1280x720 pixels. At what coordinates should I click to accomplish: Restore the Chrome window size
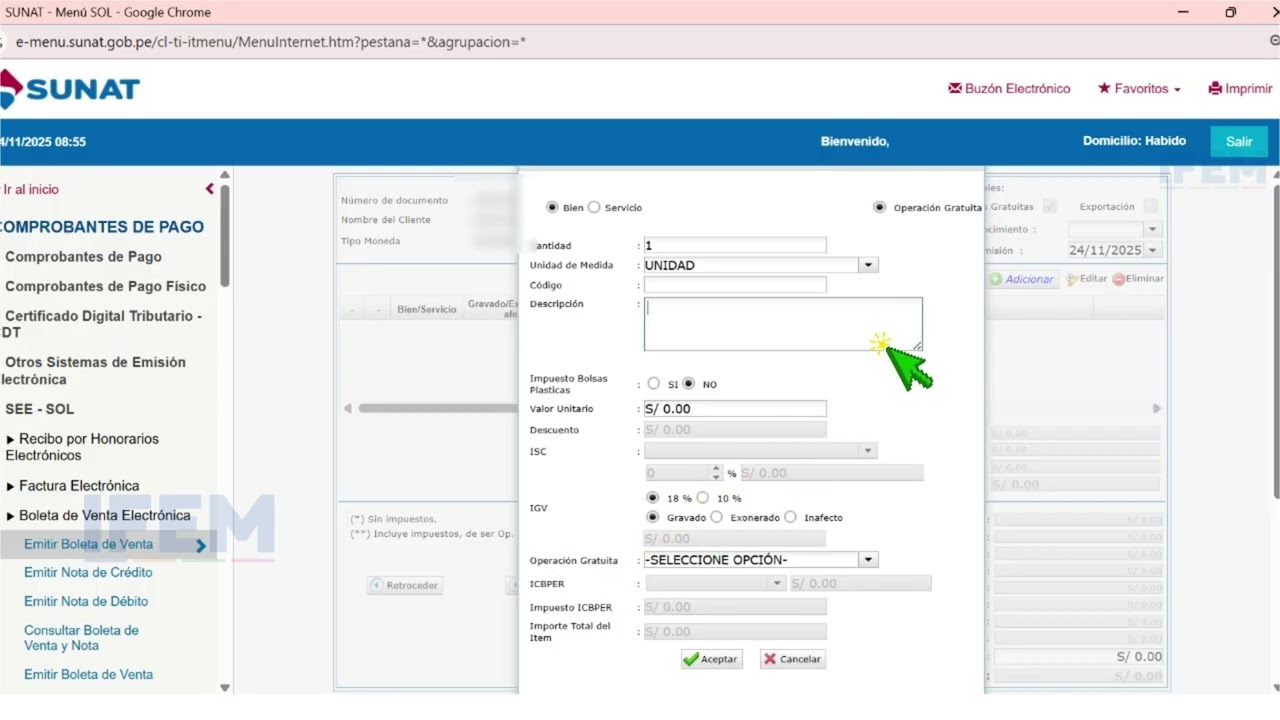point(1230,12)
